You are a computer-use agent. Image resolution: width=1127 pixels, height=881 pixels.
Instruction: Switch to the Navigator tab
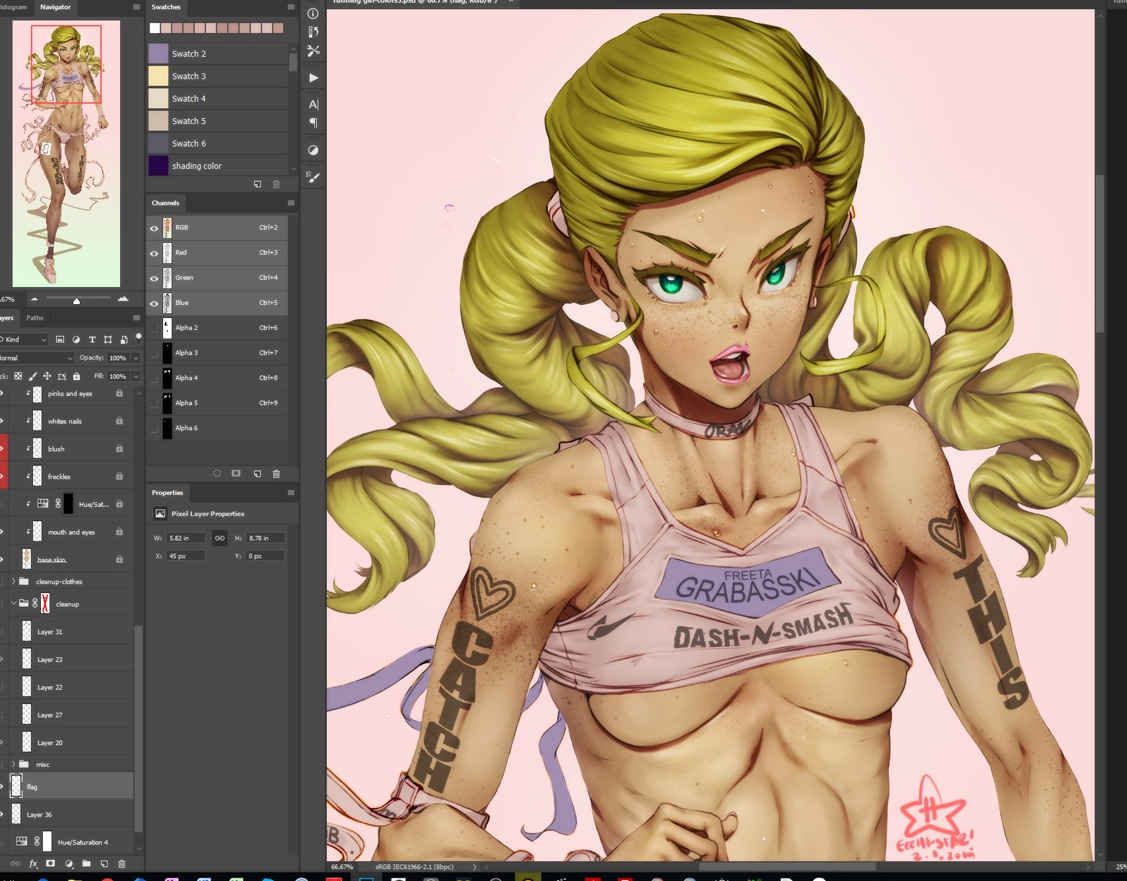pos(55,7)
